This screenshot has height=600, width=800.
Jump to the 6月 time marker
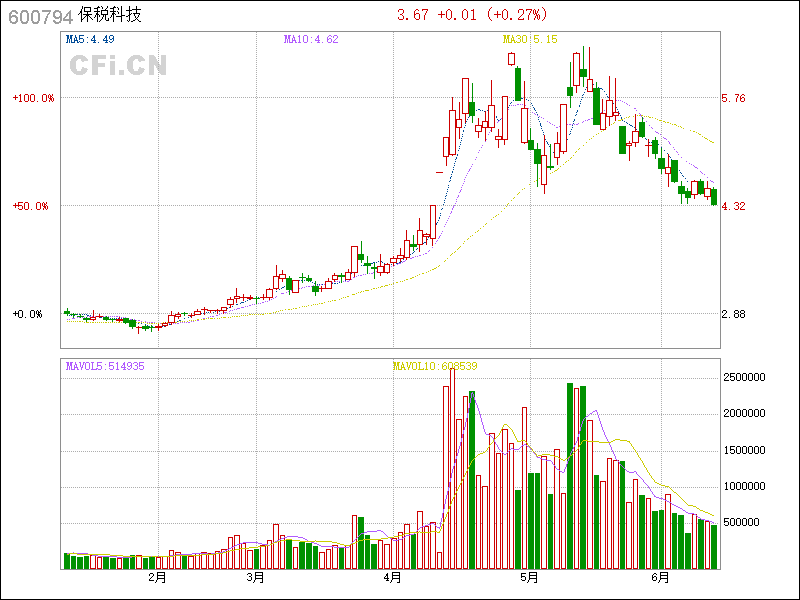click(659, 578)
